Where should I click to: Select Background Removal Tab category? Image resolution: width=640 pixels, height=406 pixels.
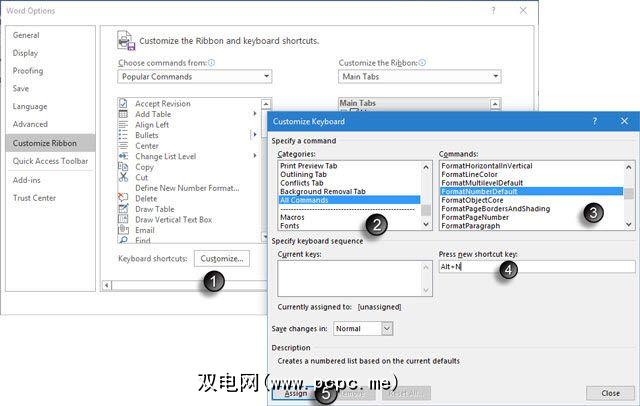tap(323, 191)
